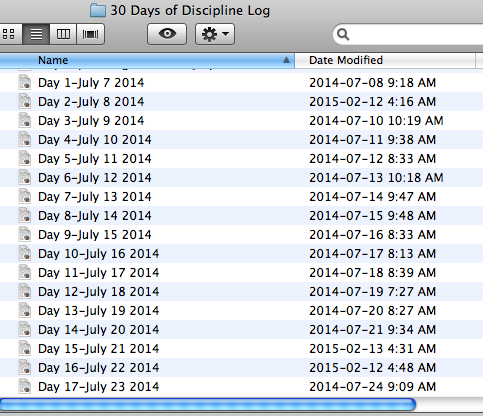Click file icon of Day 17-July 23 2014

[x=25, y=386]
